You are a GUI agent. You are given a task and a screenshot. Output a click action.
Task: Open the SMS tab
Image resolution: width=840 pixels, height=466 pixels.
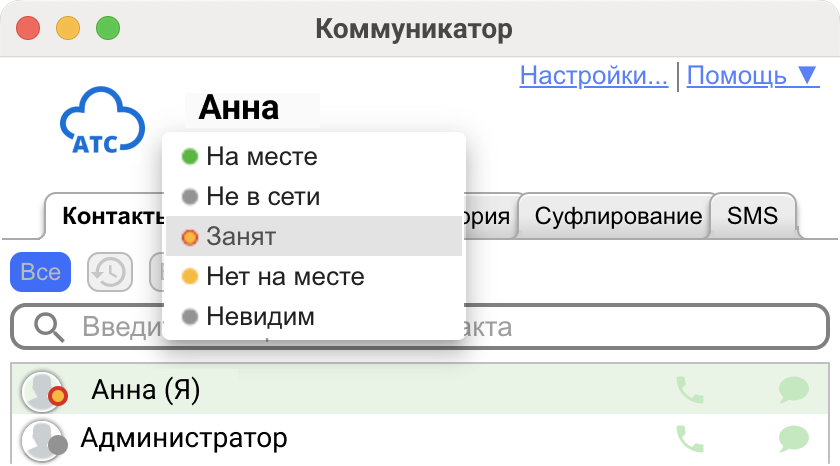(x=752, y=216)
